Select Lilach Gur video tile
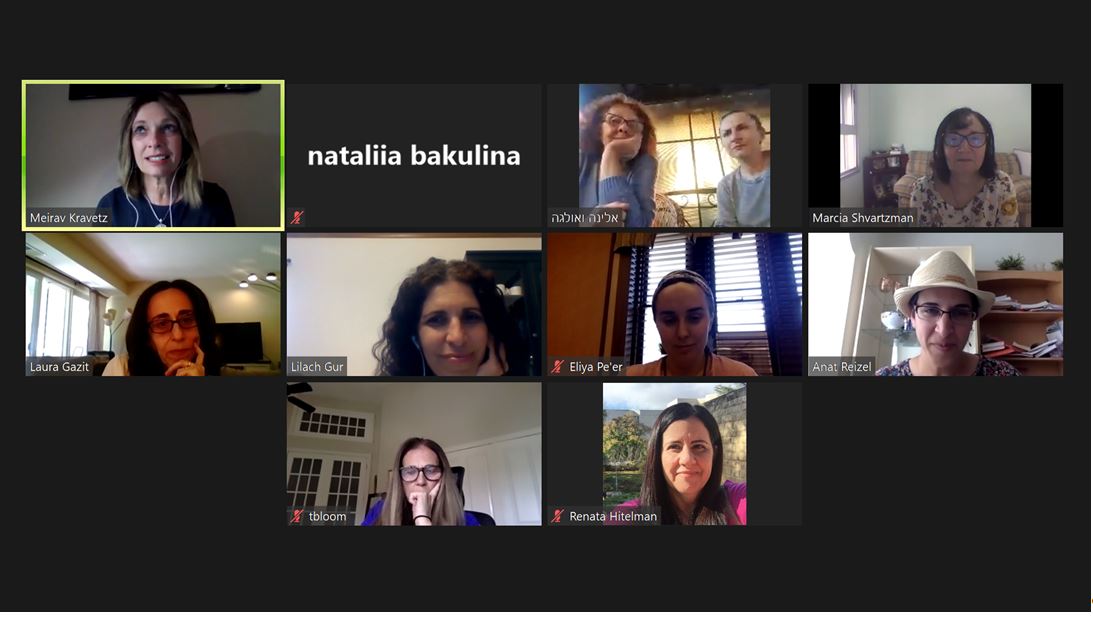This screenshot has height=618, width=1093. [414, 304]
